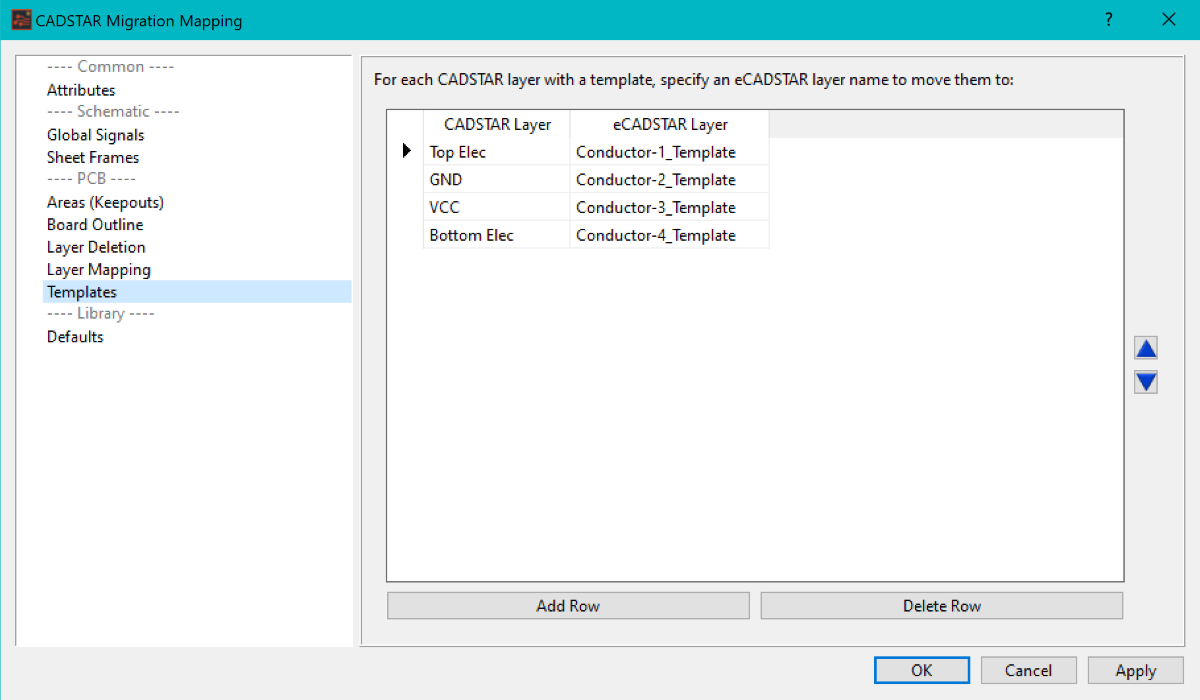Click the Delete Row button

942,606
